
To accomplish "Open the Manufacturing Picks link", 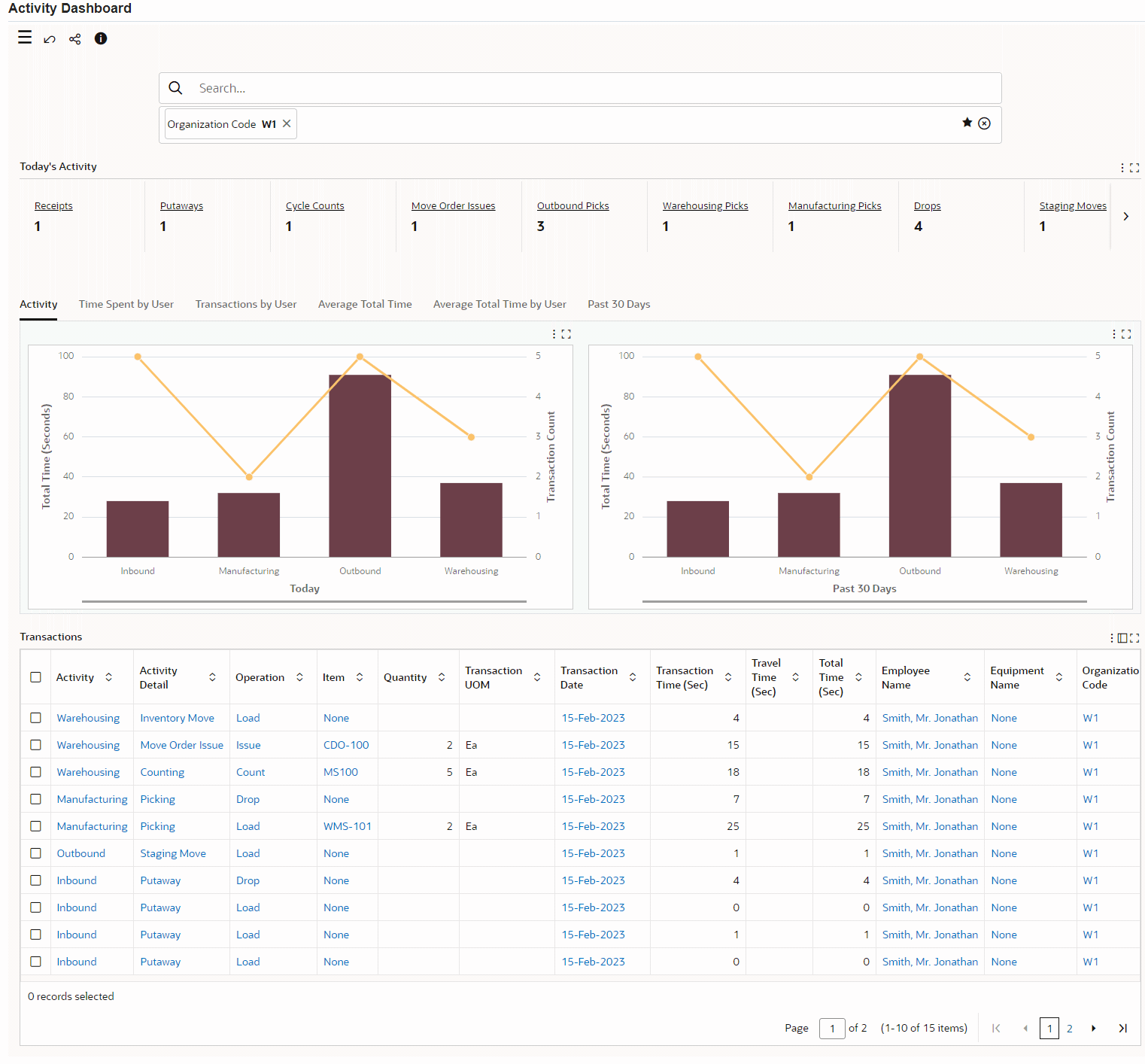I will tap(834, 206).
